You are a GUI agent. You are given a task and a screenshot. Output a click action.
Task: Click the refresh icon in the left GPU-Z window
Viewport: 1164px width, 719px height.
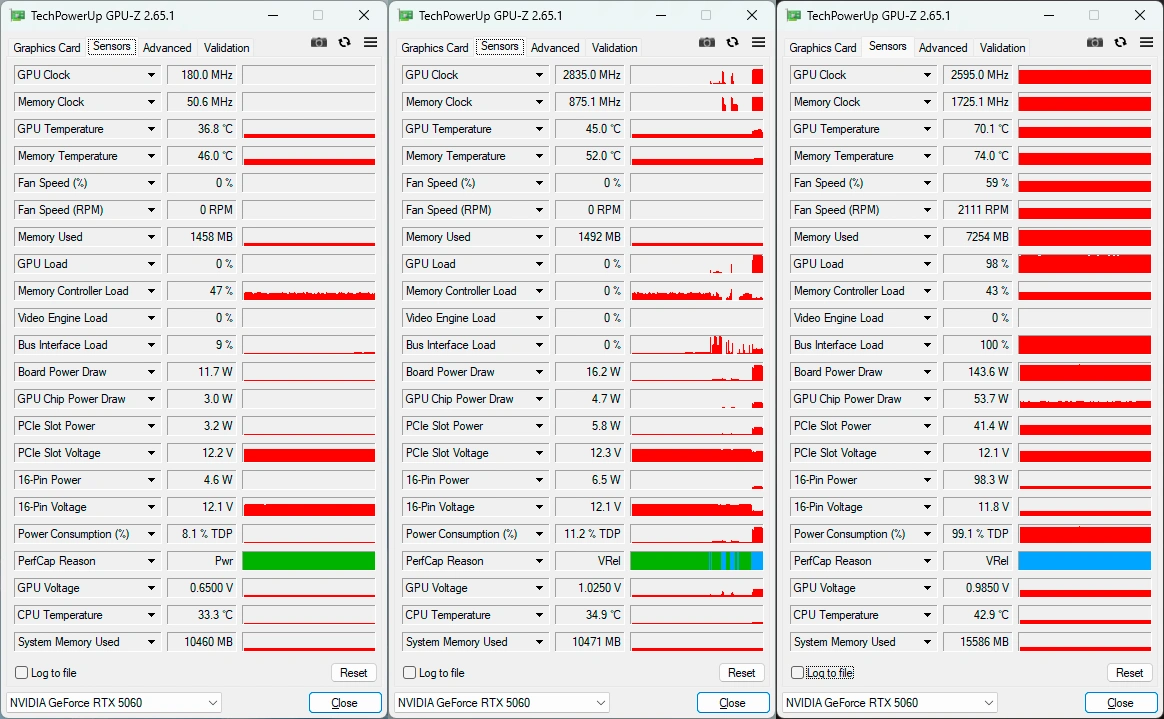coord(344,42)
